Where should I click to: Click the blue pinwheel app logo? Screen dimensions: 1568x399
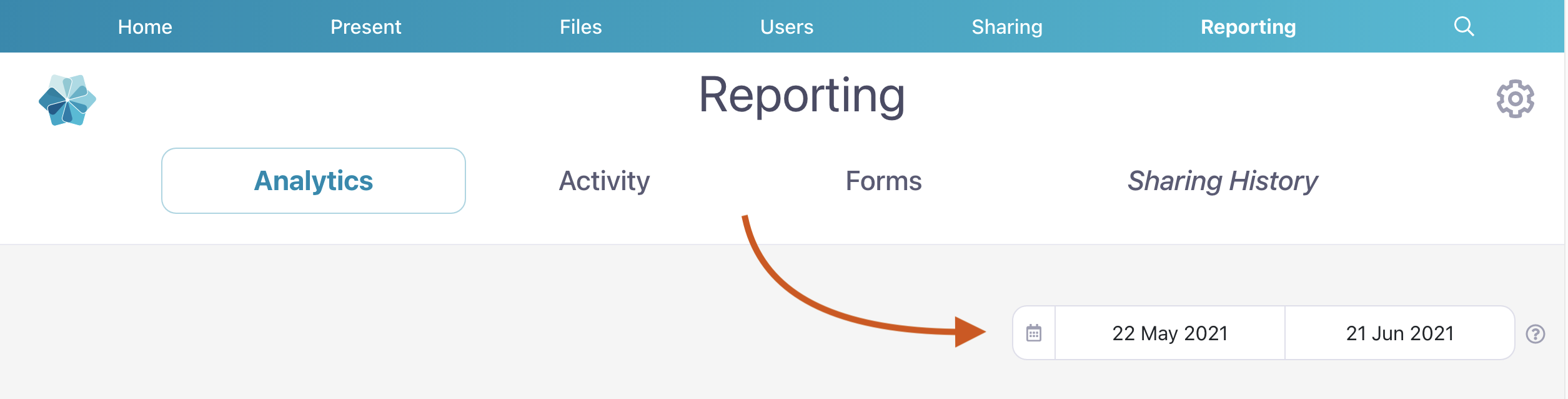[67, 100]
